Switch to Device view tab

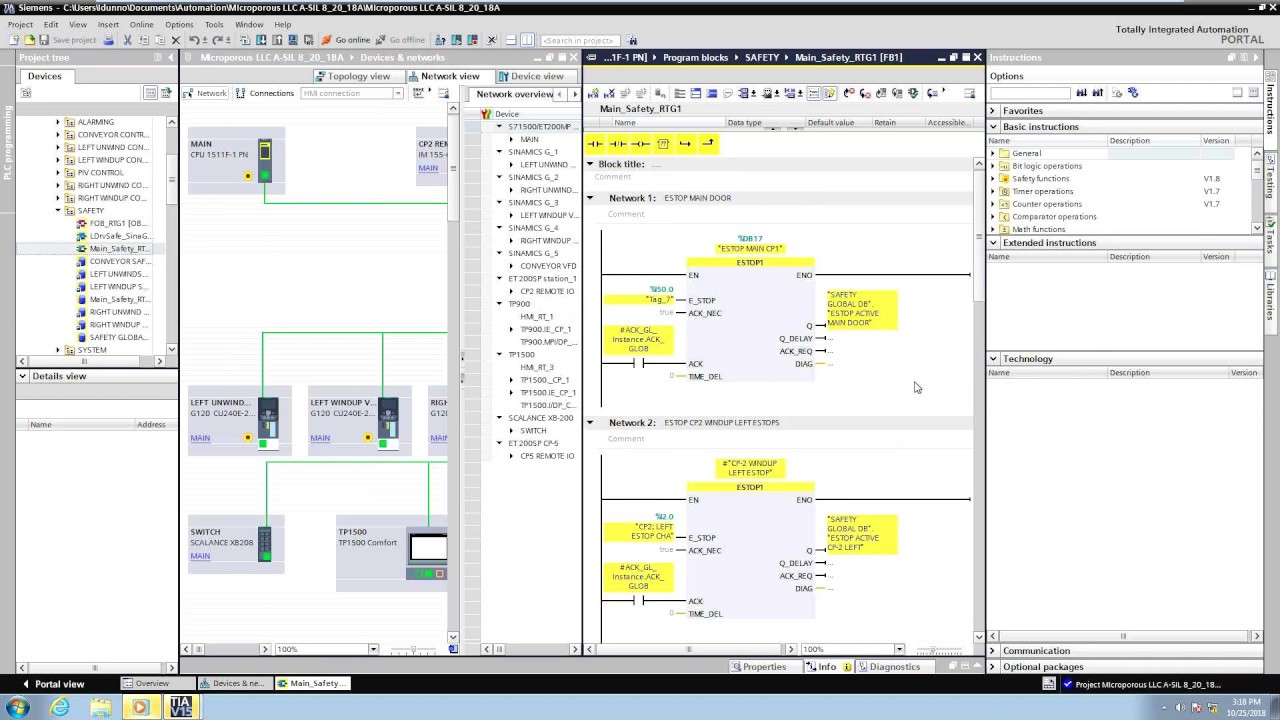pyautogui.click(x=531, y=76)
